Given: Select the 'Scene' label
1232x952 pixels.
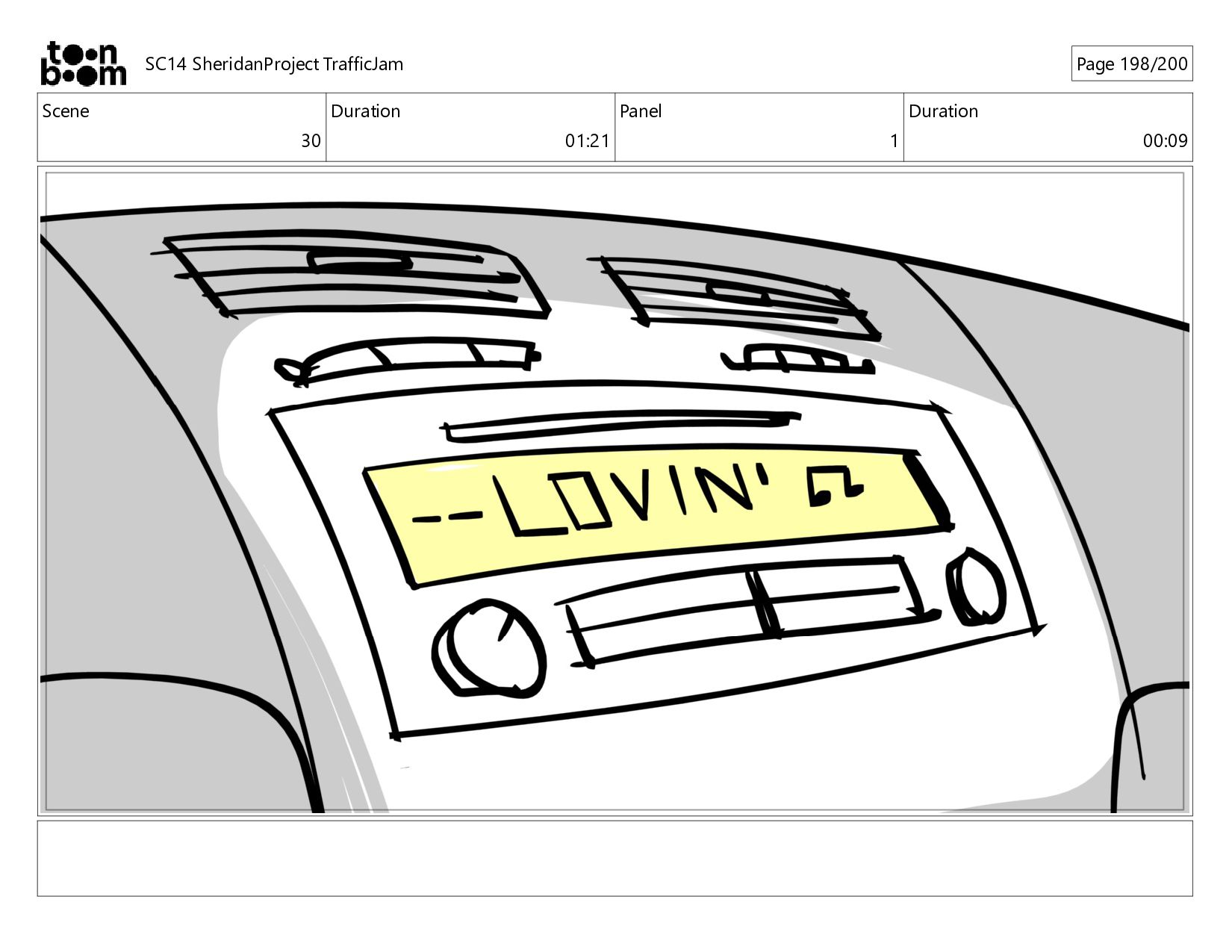Looking at the screenshot, I should click(66, 111).
